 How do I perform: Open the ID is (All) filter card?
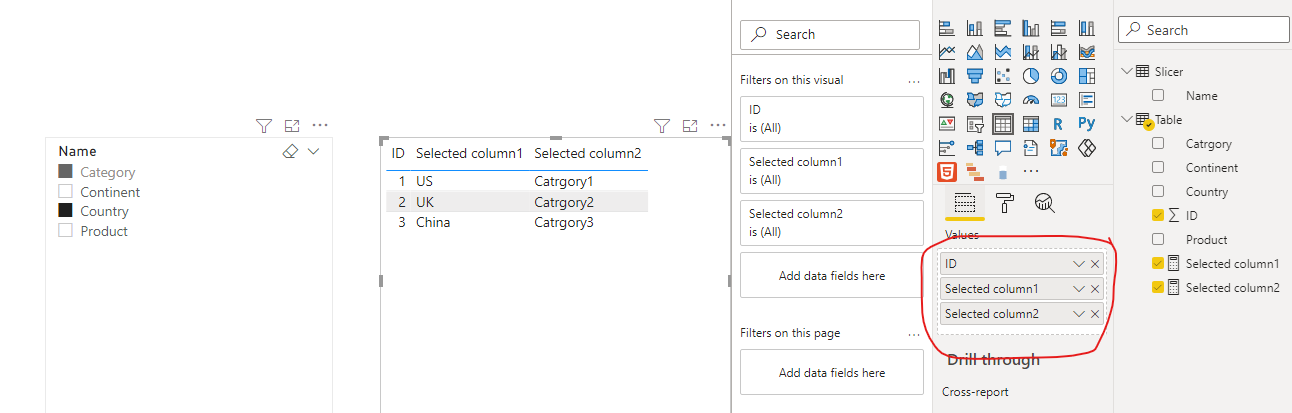click(831, 119)
